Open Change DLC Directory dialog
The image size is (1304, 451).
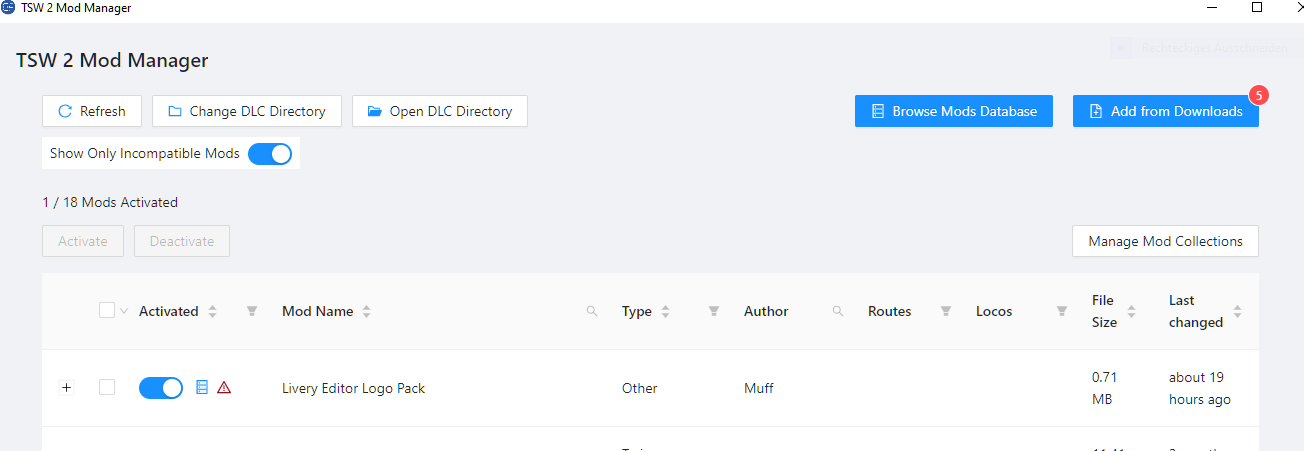coord(247,111)
